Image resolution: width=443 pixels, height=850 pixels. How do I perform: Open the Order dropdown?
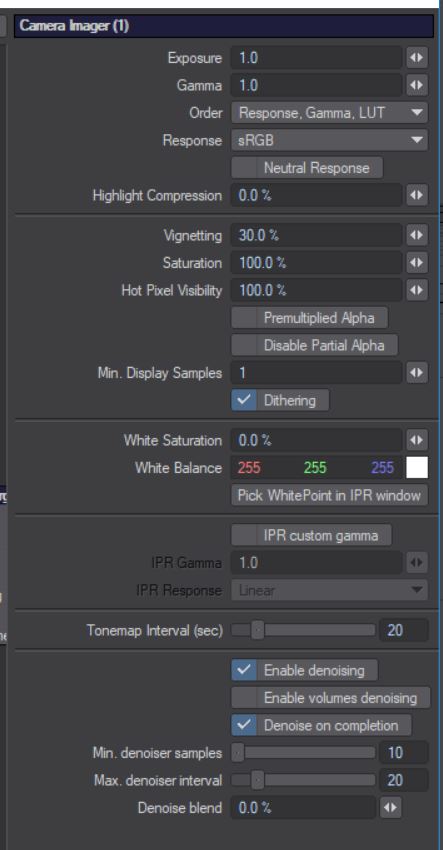pos(329,113)
